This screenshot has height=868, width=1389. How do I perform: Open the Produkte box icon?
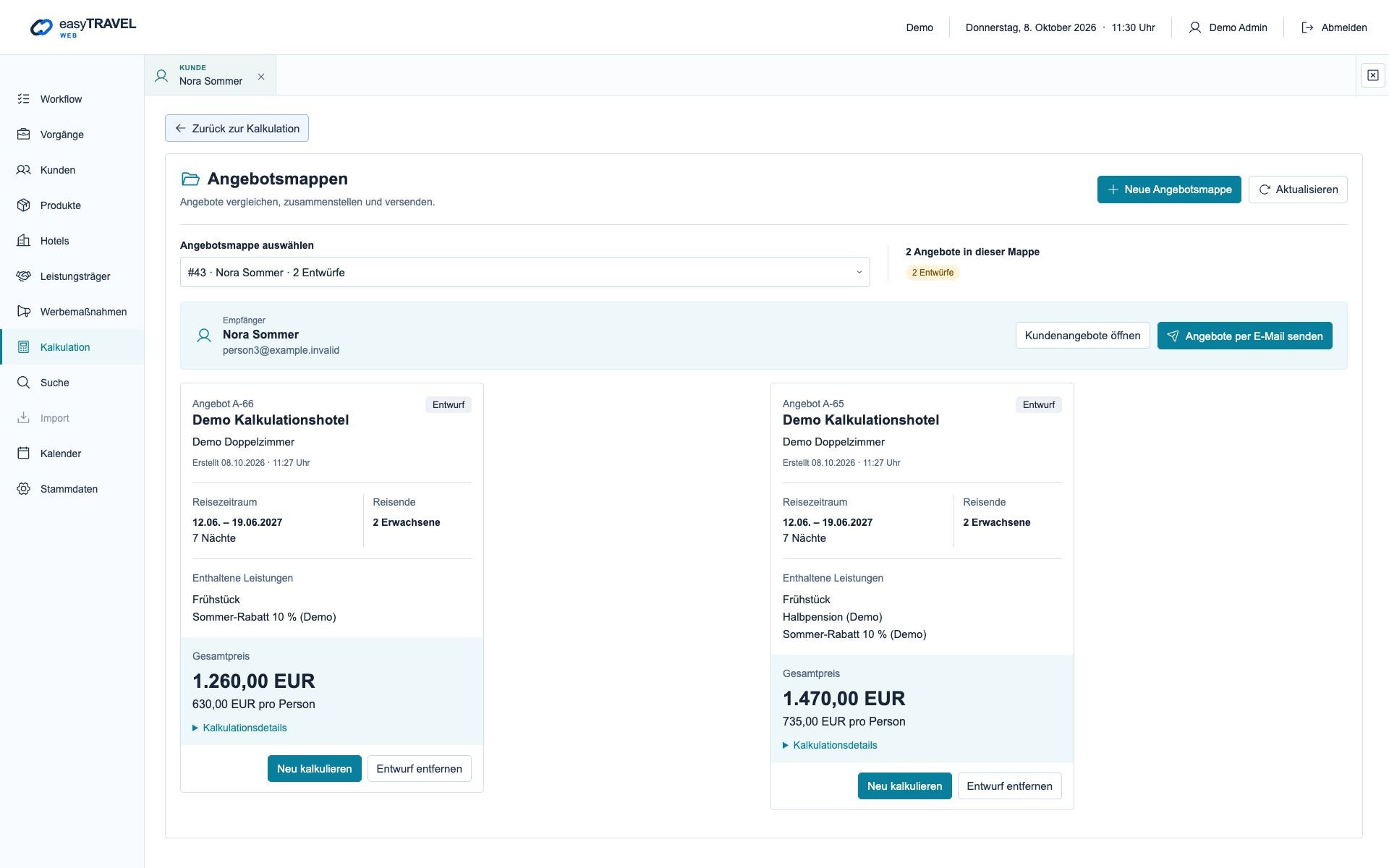[24, 205]
